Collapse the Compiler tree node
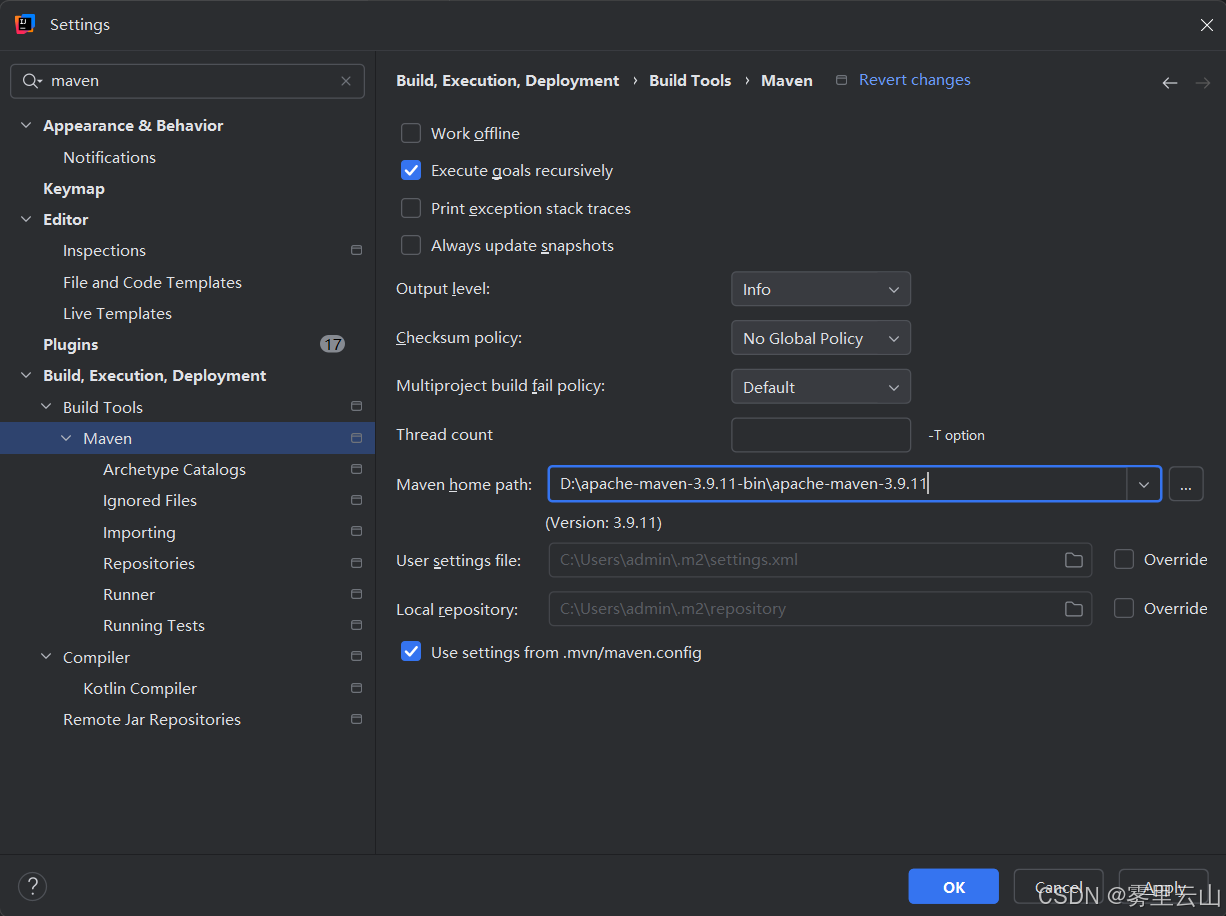The width and height of the screenshot is (1226, 916). point(46,657)
